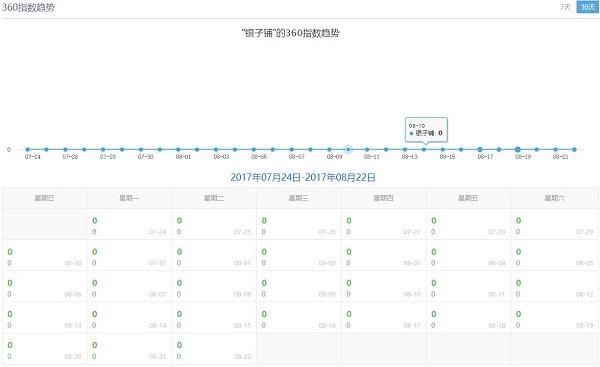The image size is (600, 367).
Task: Click the chart data point above 08-03
Action: (216, 150)
